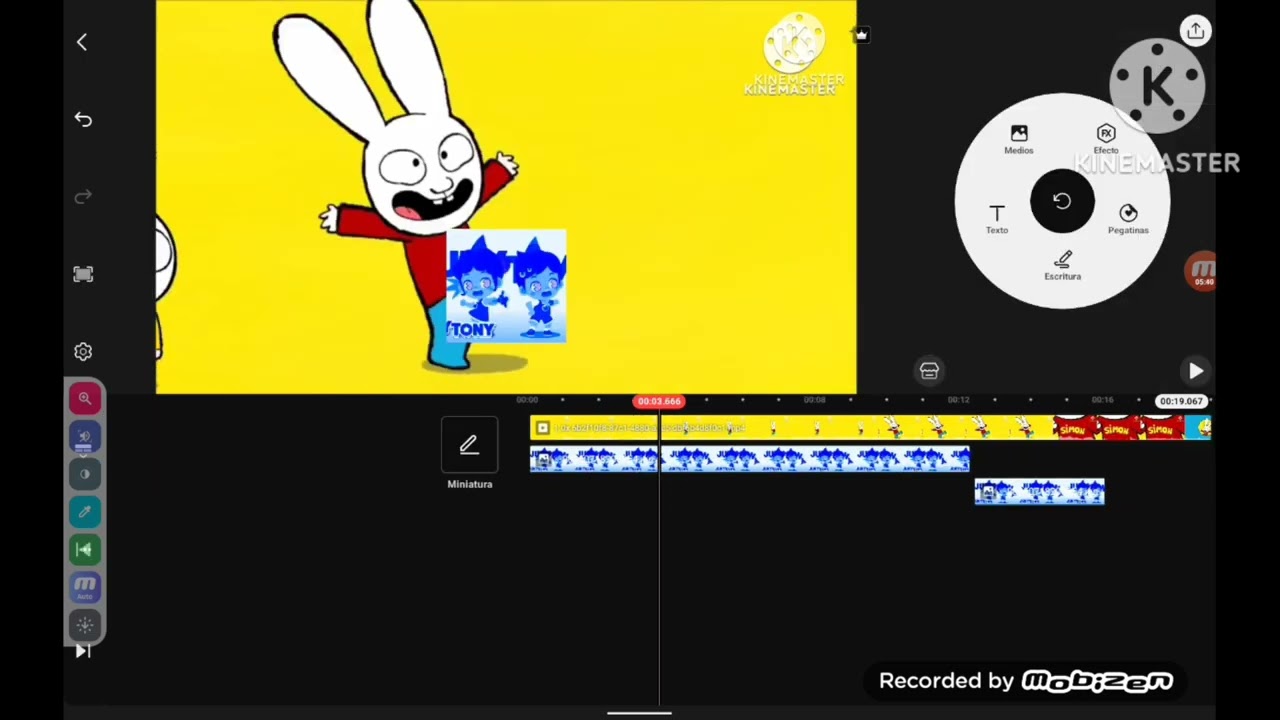Screen dimensions: 1280x720
Task: Export the project with share icon
Action: click(x=1196, y=31)
